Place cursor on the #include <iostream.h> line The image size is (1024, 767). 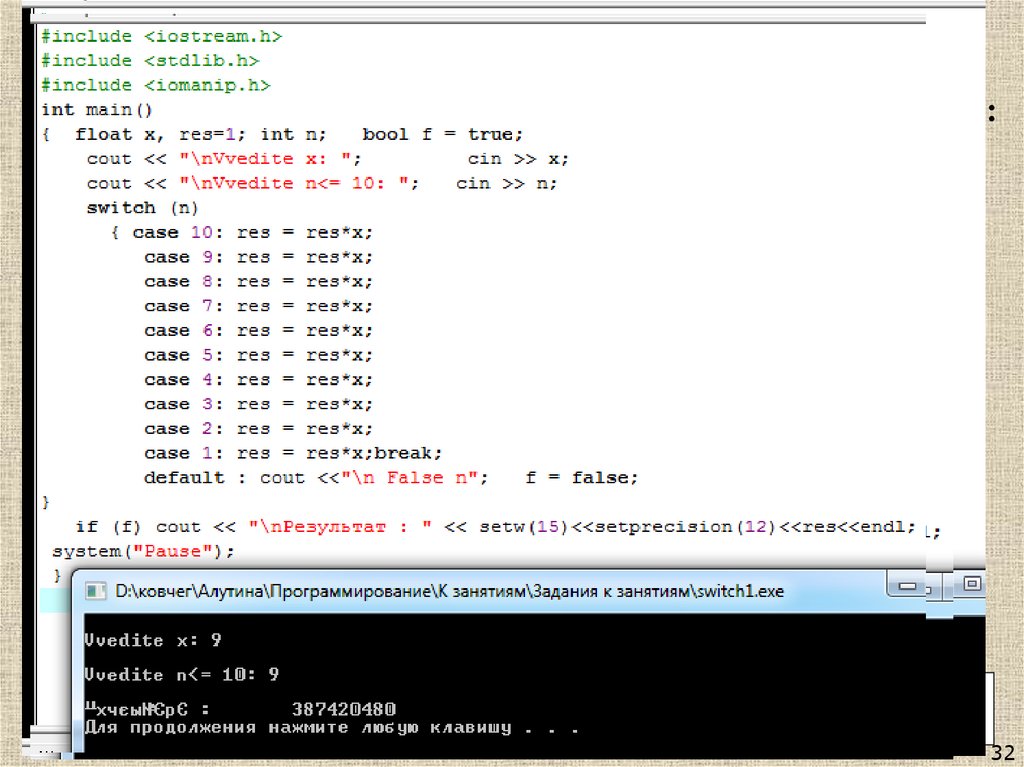point(161,36)
